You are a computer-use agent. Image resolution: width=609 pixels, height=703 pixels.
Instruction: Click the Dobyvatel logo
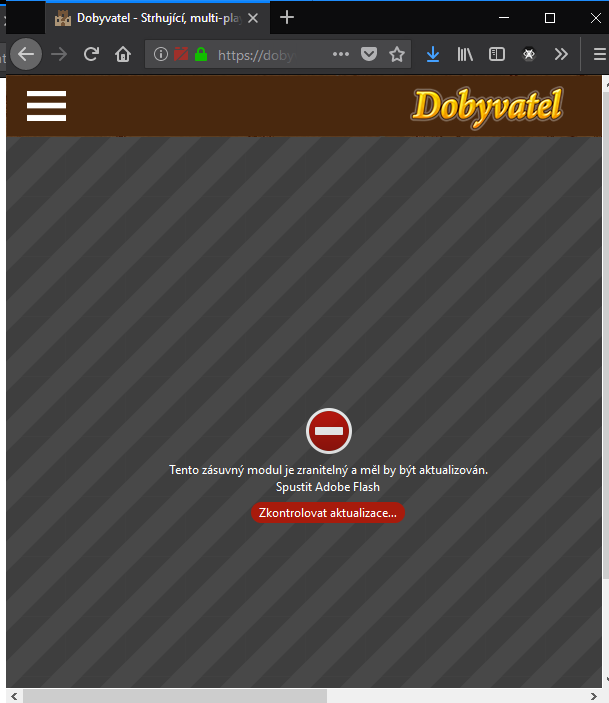tap(487, 105)
